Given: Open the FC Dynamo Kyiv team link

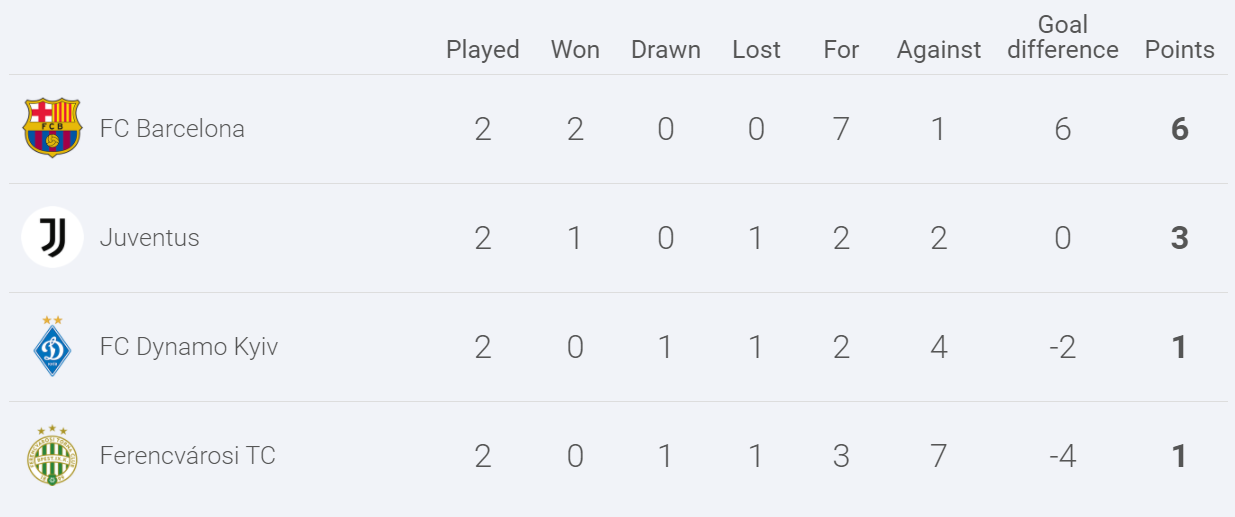Looking at the screenshot, I should (189, 347).
